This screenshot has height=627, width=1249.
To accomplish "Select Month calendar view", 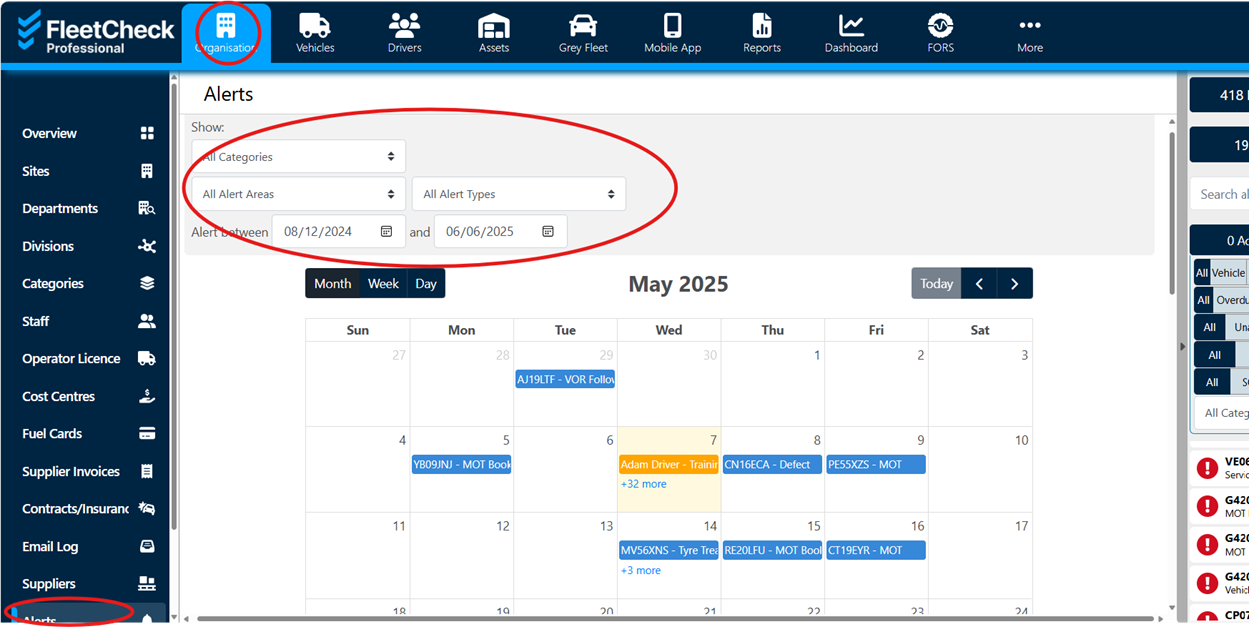I will pos(332,284).
